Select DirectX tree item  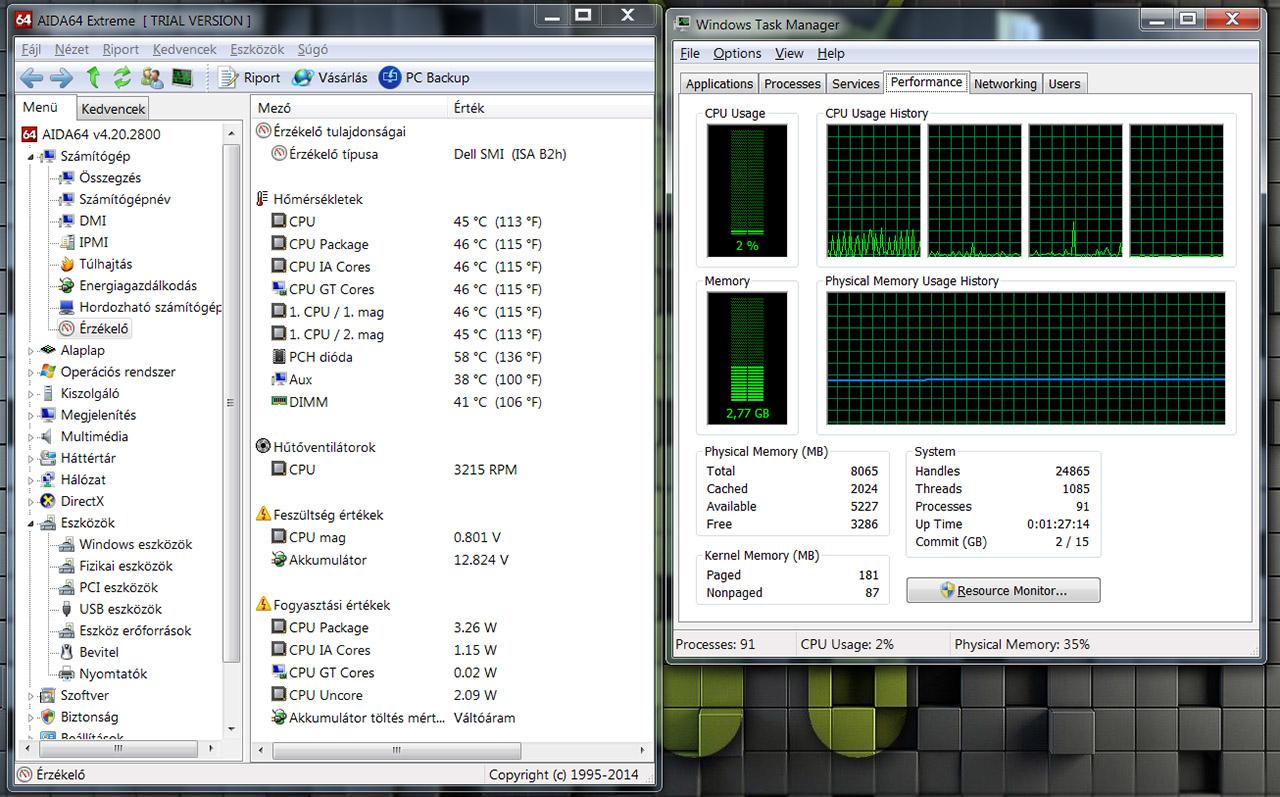click(x=82, y=501)
